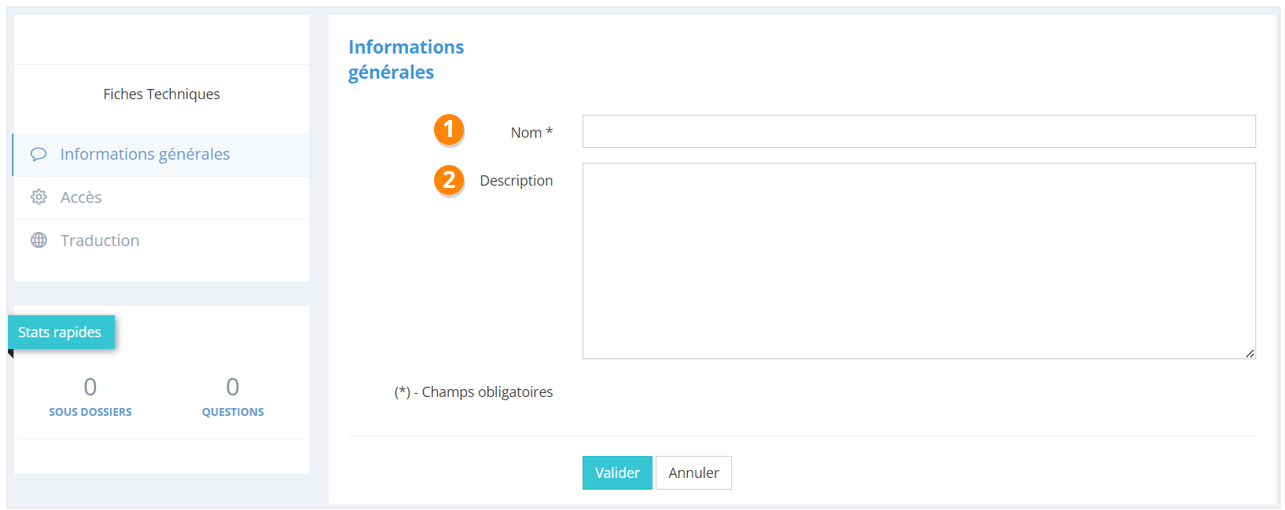Click the orange number 2 badge
This screenshot has height=510, width=1285.
(x=449, y=180)
